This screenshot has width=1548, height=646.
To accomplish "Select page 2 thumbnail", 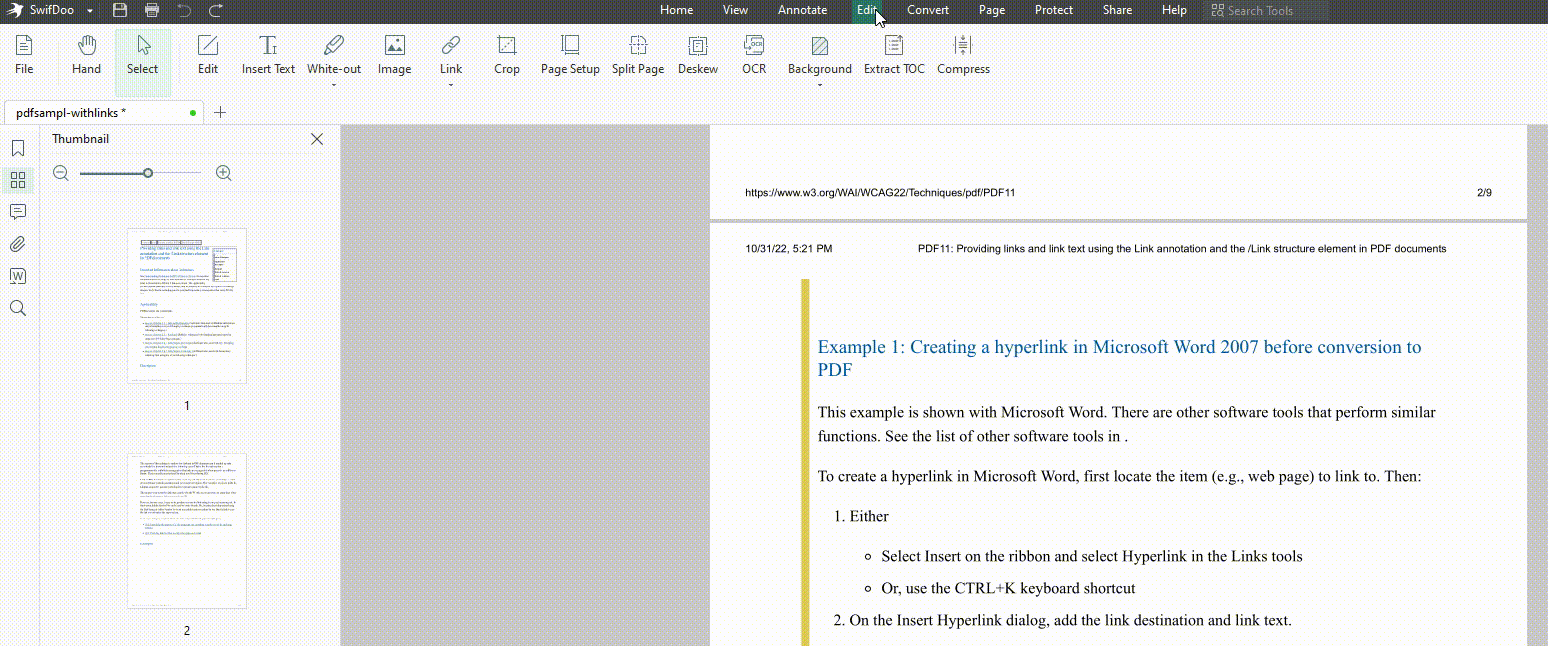I will click(187, 531).
